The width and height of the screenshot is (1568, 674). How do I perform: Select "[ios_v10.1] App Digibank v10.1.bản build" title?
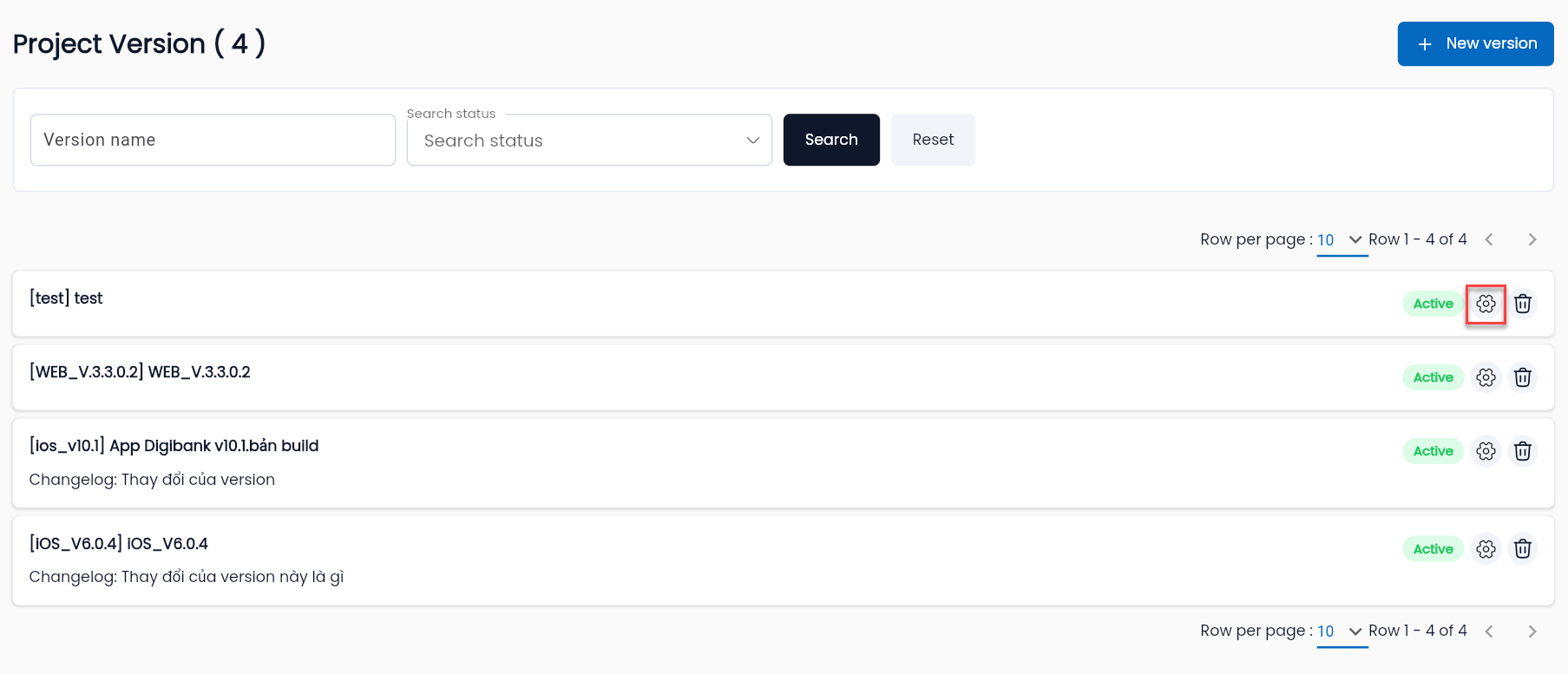pyautogui.click(x=174, y=446)
